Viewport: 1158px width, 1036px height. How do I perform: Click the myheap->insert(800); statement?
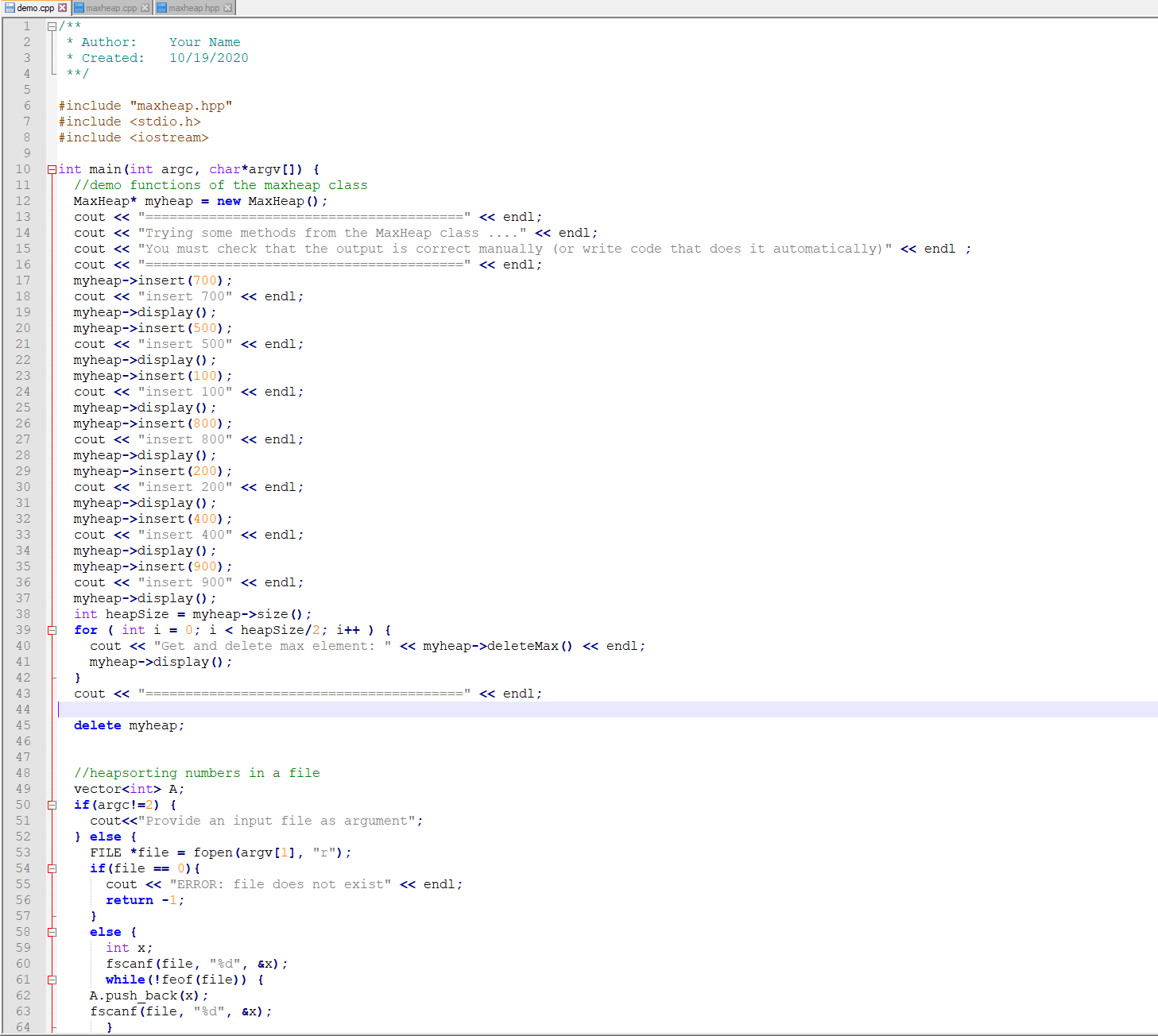pyautogui.click(x=153, y=423)
